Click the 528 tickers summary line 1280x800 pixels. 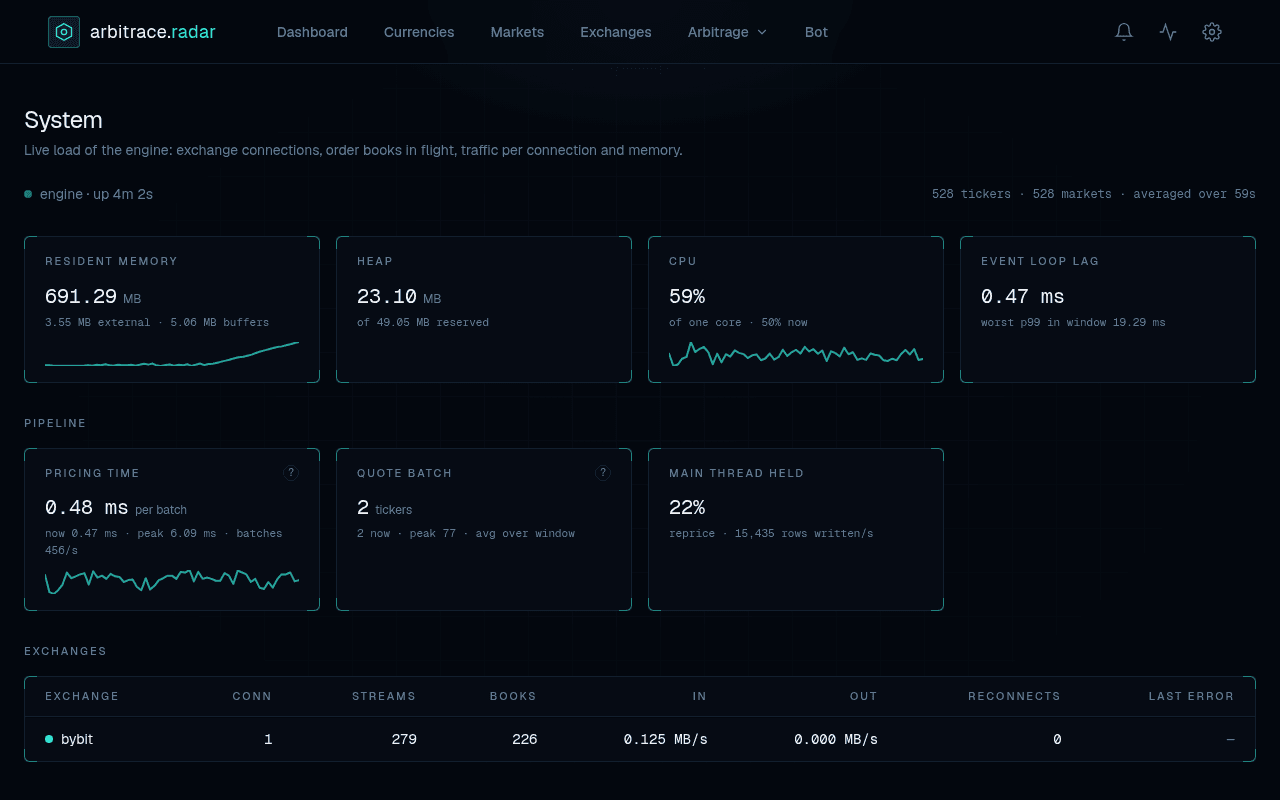[x=1094, y=194]
